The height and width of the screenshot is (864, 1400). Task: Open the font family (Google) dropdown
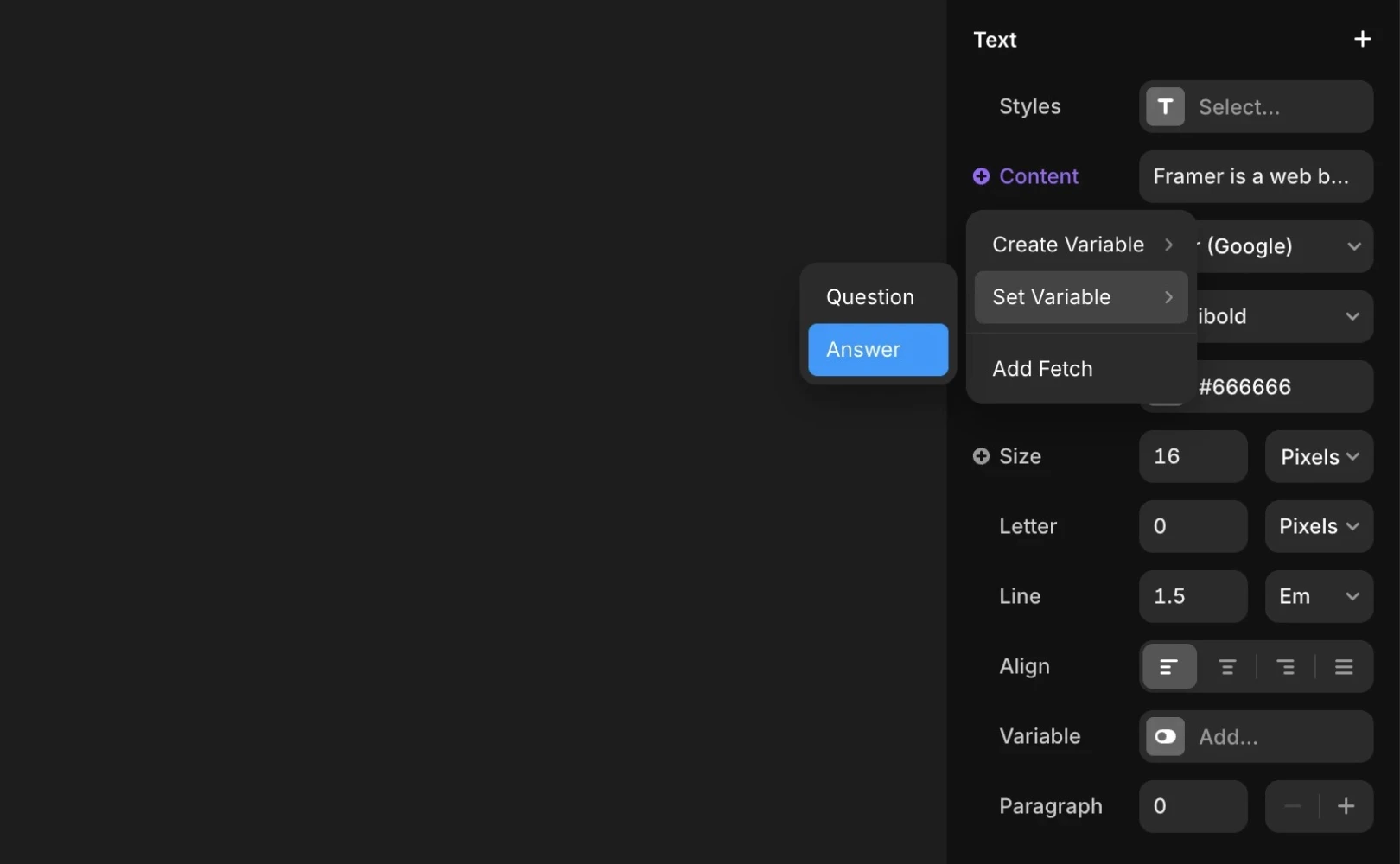tap(1285, 246)
